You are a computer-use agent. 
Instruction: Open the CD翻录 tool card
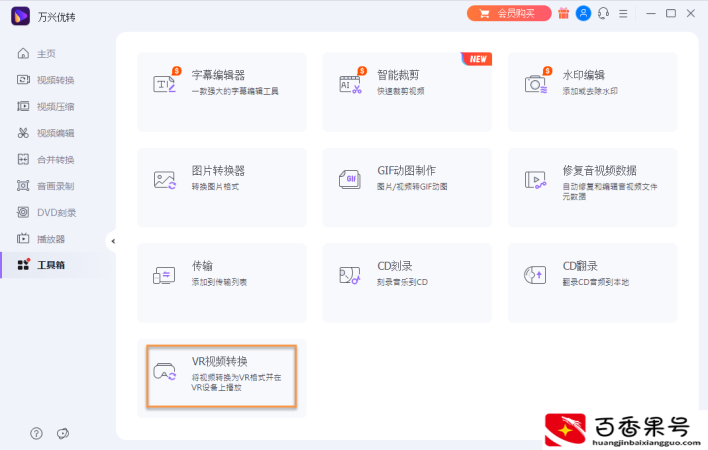pos(592,283)
